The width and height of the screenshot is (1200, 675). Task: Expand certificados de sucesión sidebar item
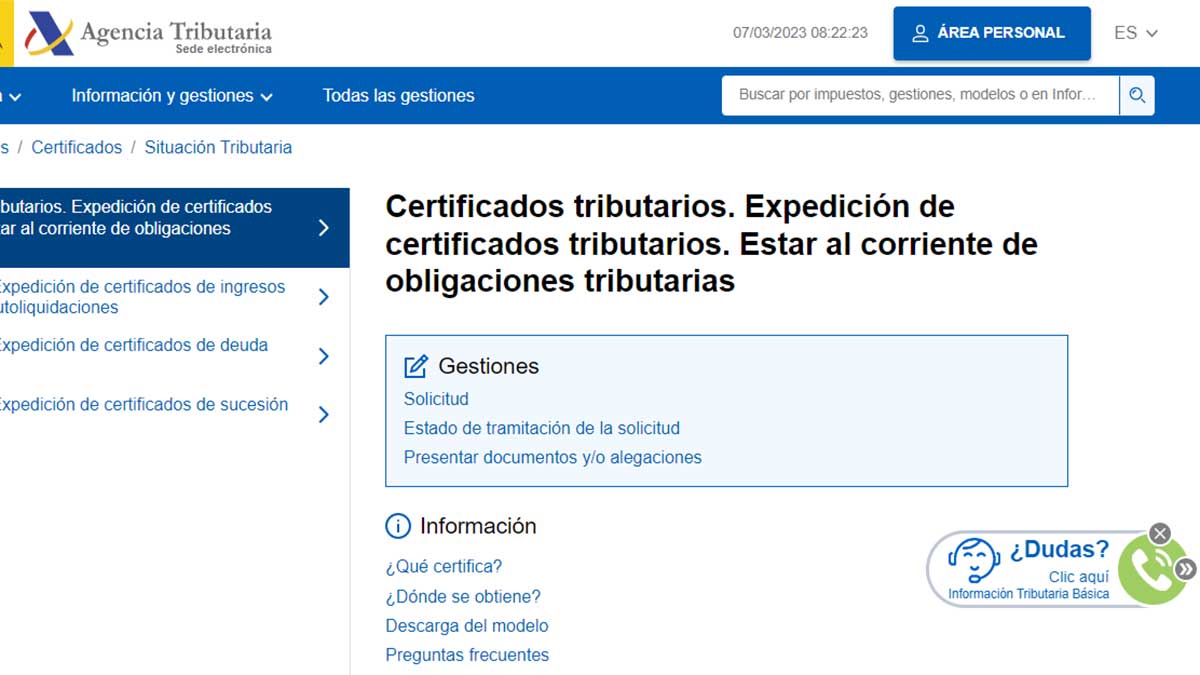pos(323,414)
